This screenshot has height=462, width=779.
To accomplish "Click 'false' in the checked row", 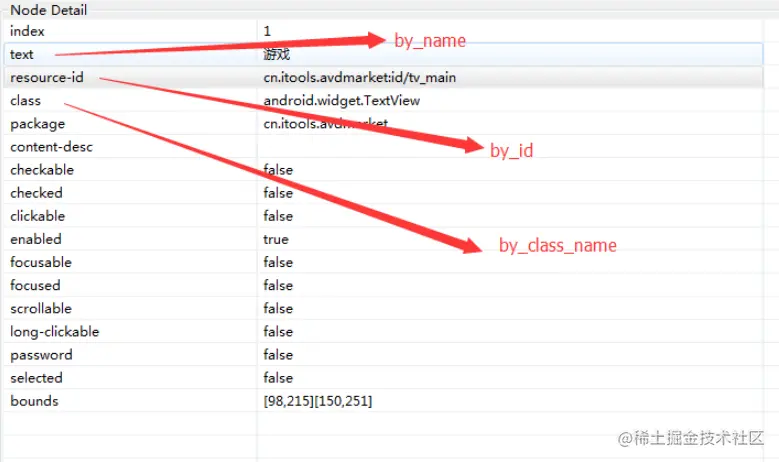I will [278, 193].
